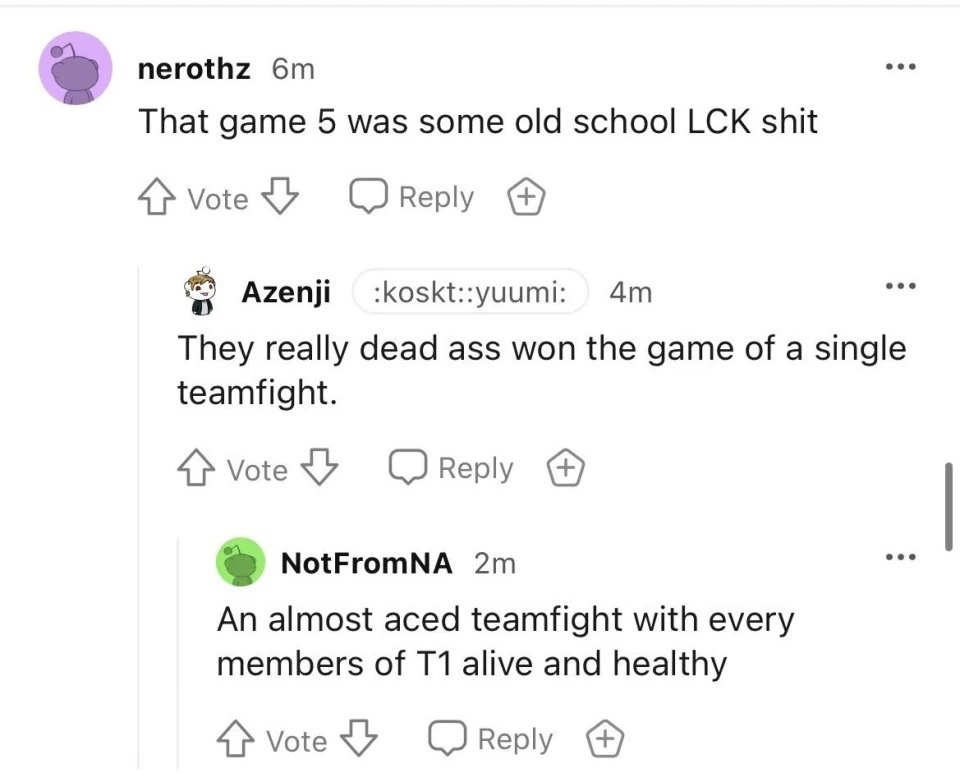Open more options for NotFromNA's comment

pyautogui.click(x=900, y=558)
